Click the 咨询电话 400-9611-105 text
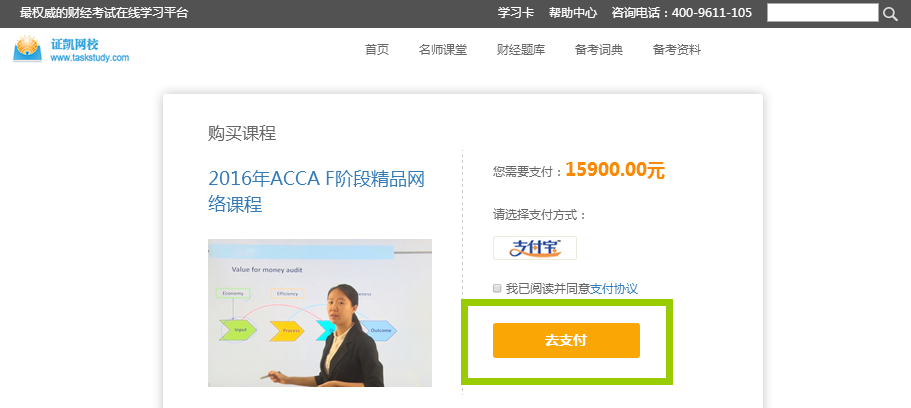 [682, 13]
